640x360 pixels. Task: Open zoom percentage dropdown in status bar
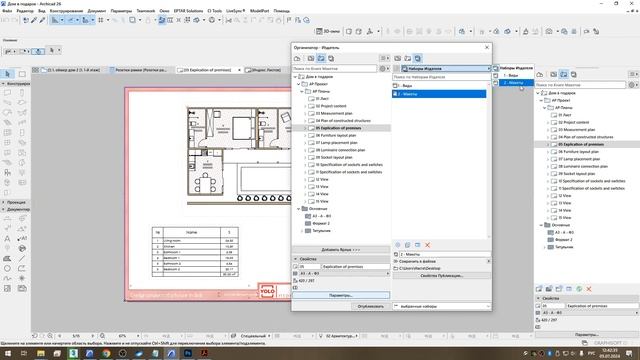click(138, 336)
